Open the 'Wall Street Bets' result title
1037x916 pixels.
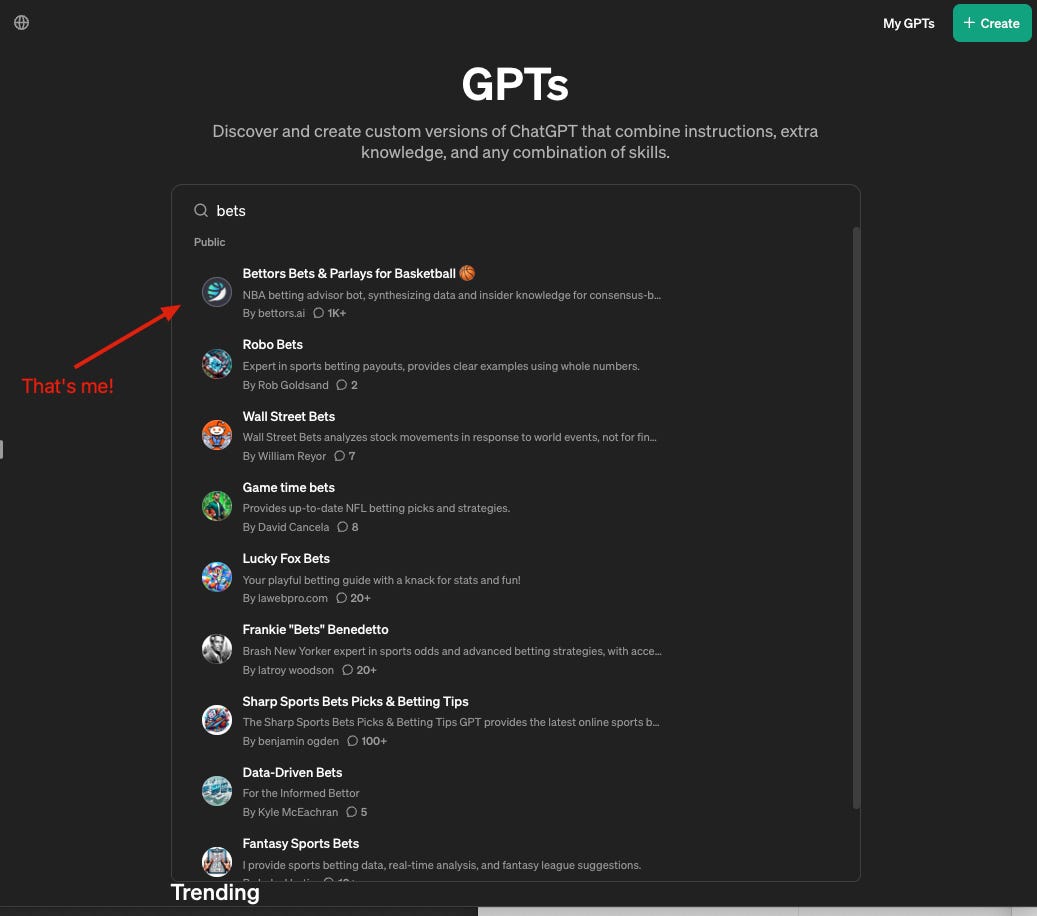tap(288, 416)
